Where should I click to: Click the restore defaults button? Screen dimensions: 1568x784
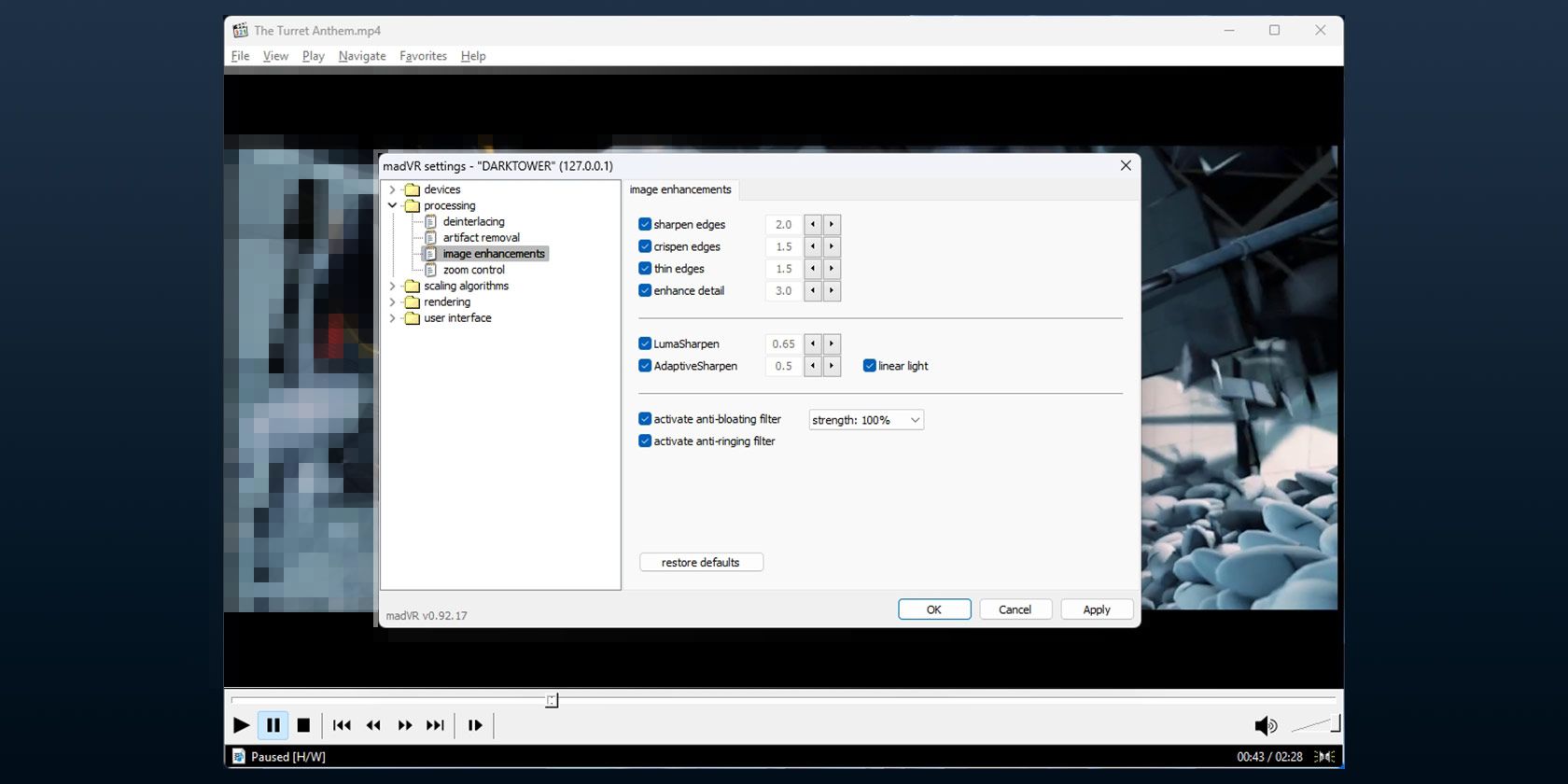click(701, 563)
